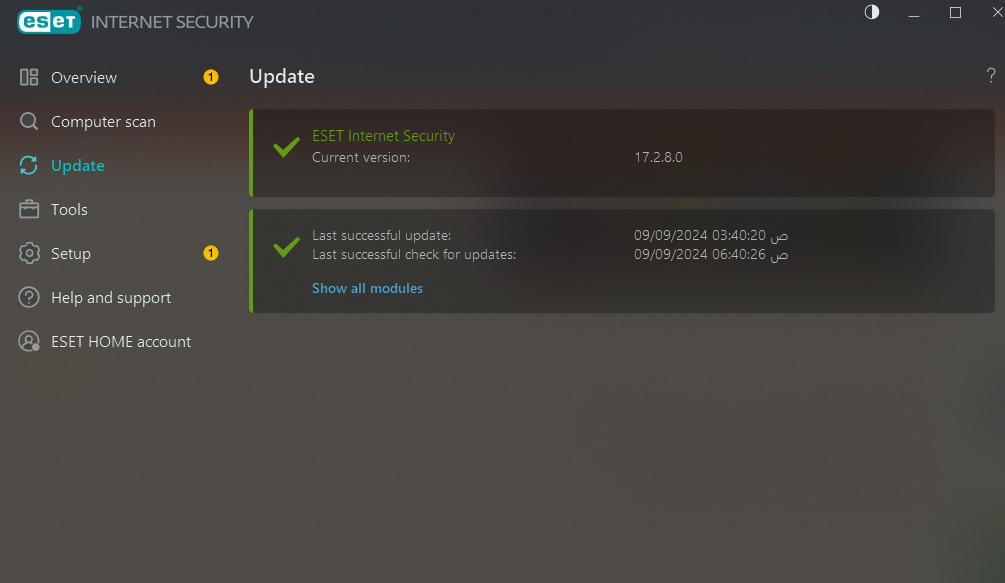Click the Show all modules link

pyautogui.click(x=367, y=288)
